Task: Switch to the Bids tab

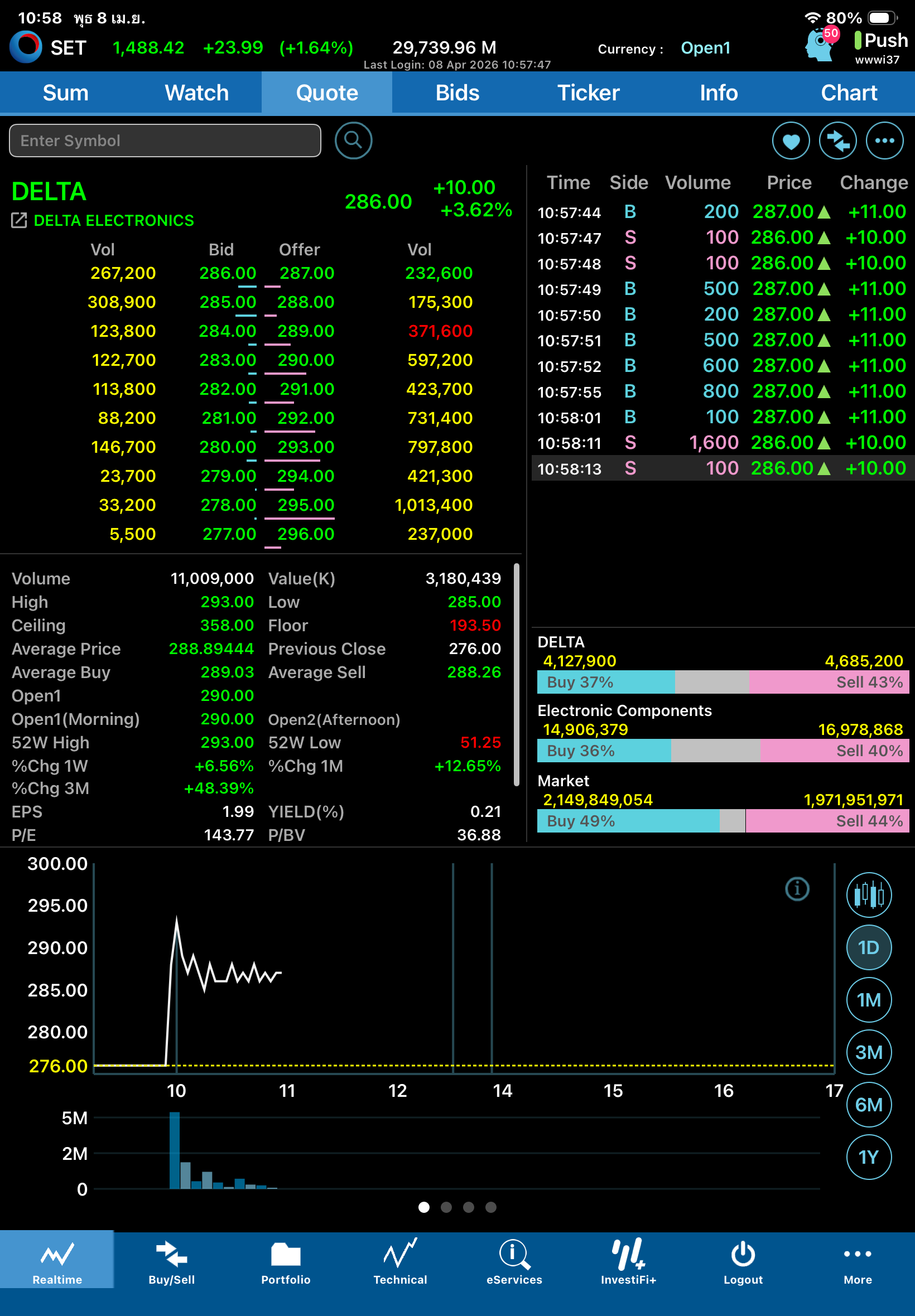Action: pyautogui.click(x=458, y=93)
